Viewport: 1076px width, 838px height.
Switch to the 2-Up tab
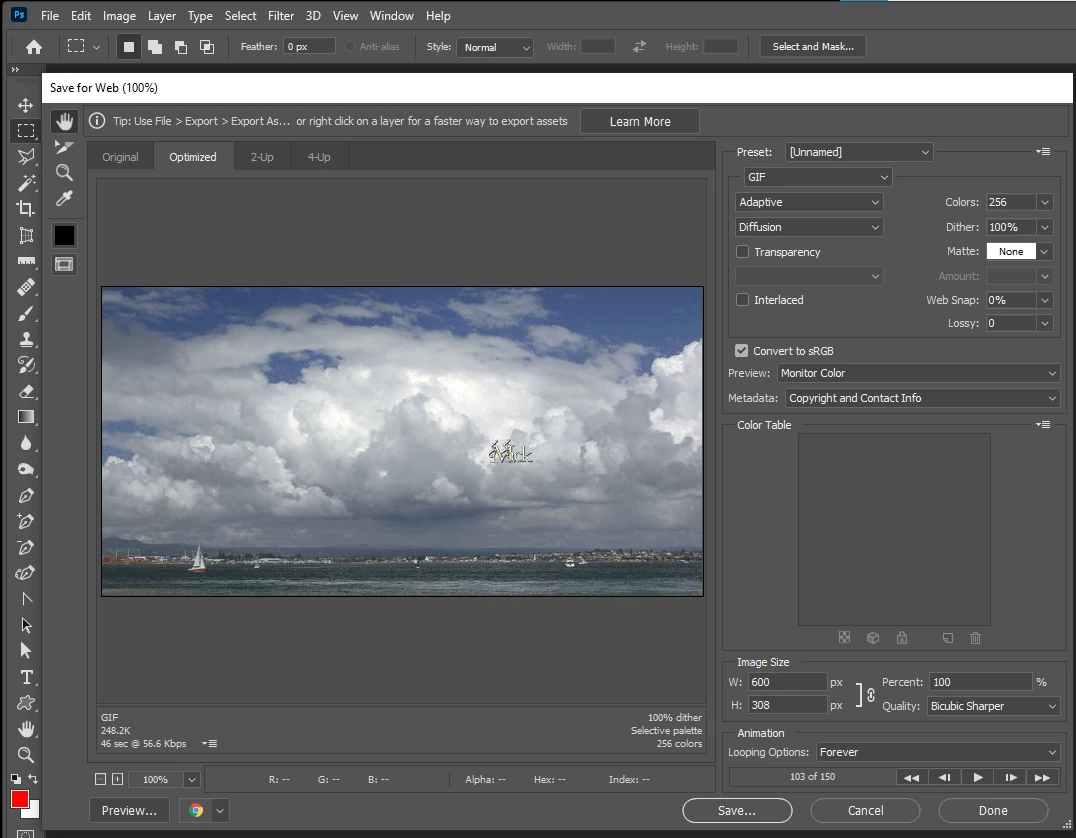click(x=262, y=157)
